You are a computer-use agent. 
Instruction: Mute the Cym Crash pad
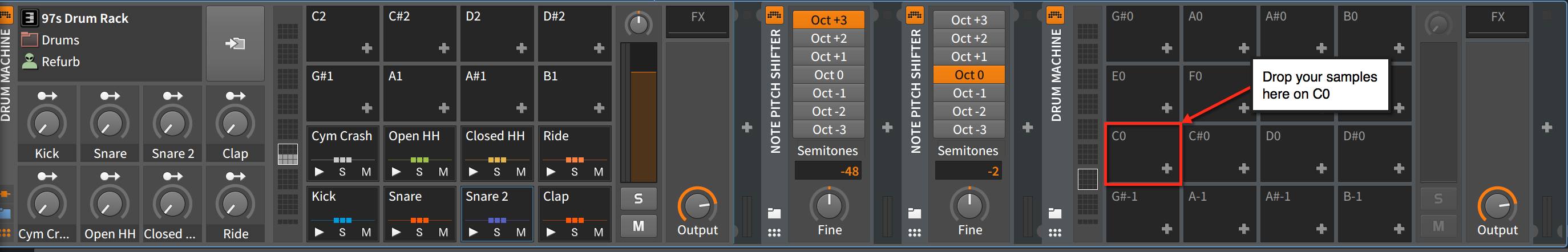366,172
